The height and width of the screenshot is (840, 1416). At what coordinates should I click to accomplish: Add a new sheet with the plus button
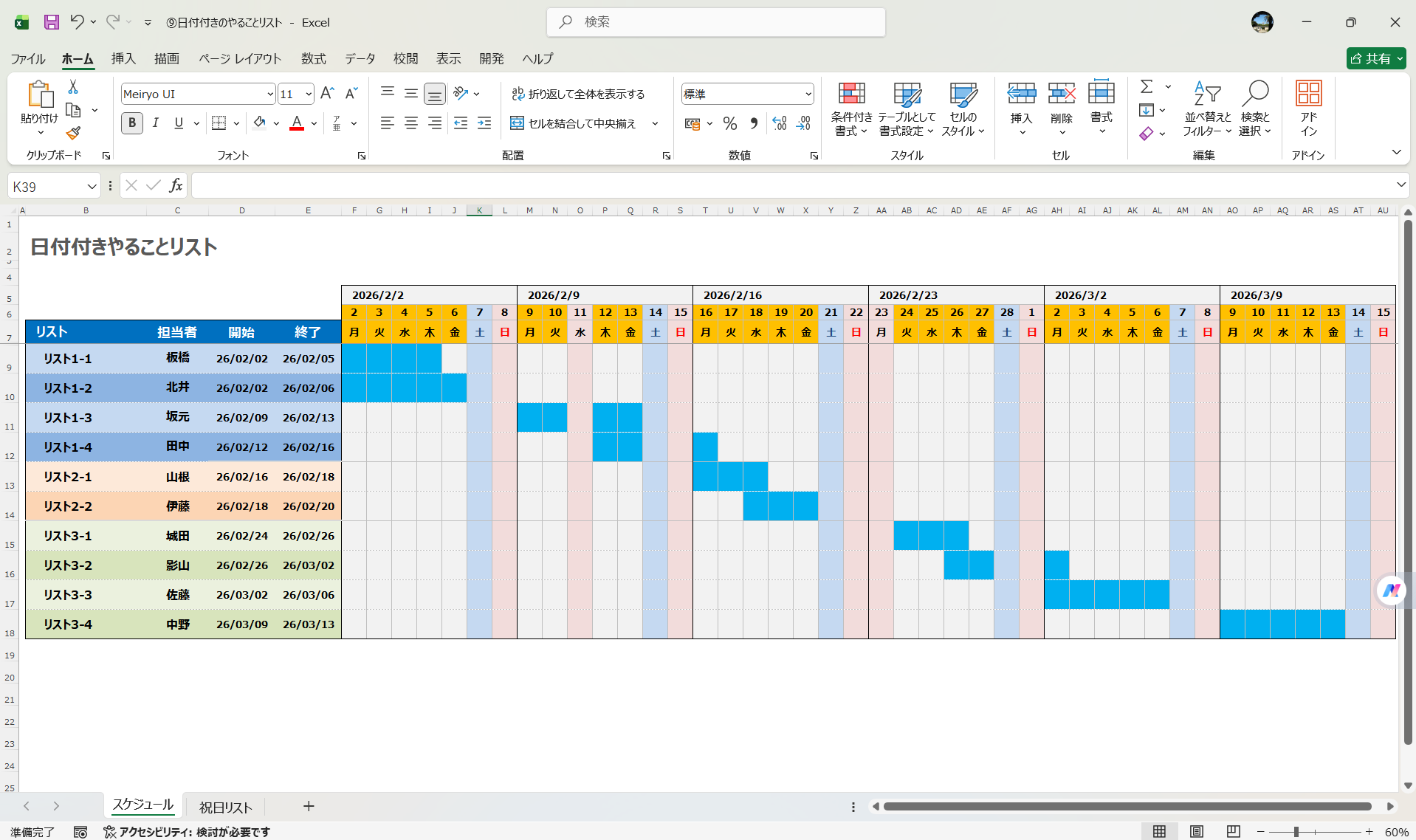click(x=309, y=806)
